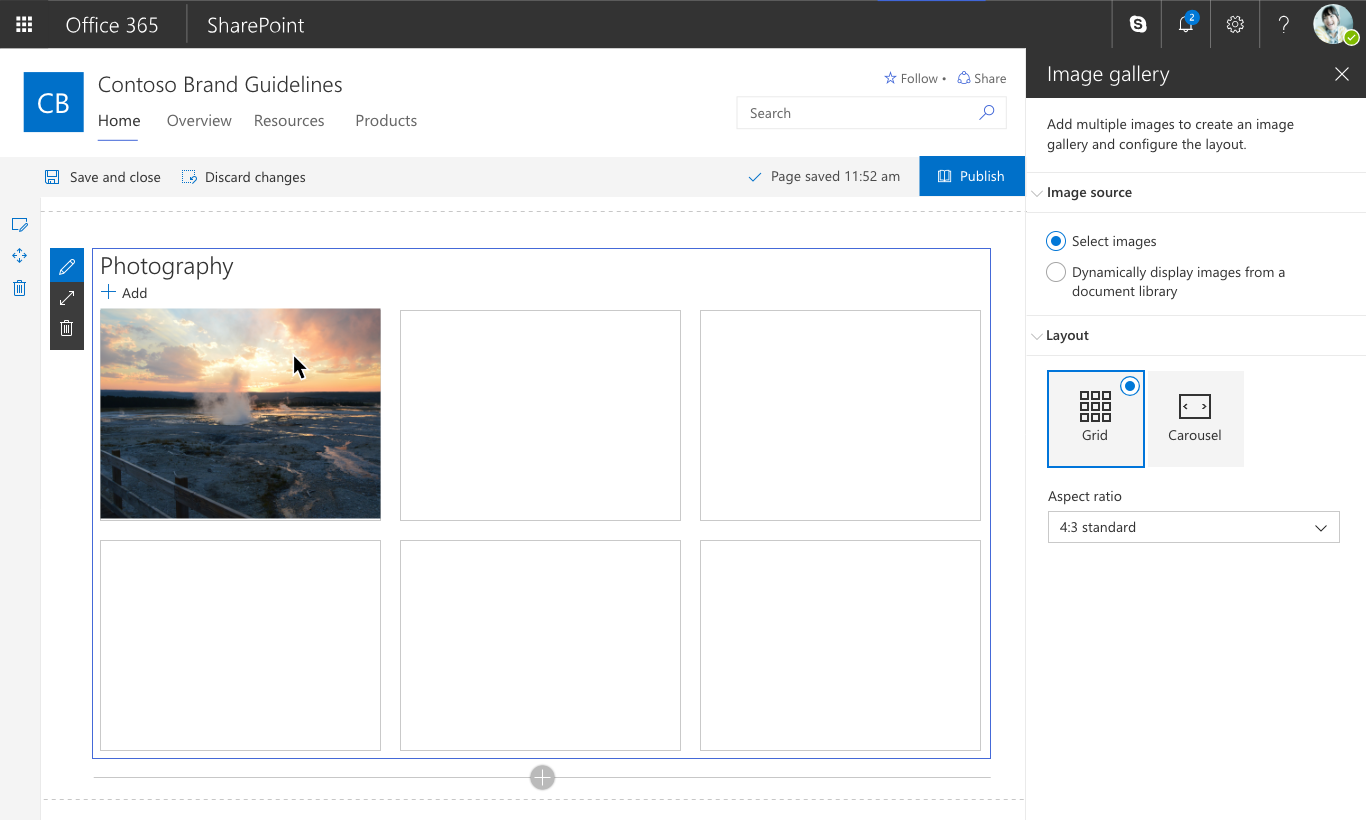
Task: Delete section using left rail trash icon
Action: tap(19, 288)
